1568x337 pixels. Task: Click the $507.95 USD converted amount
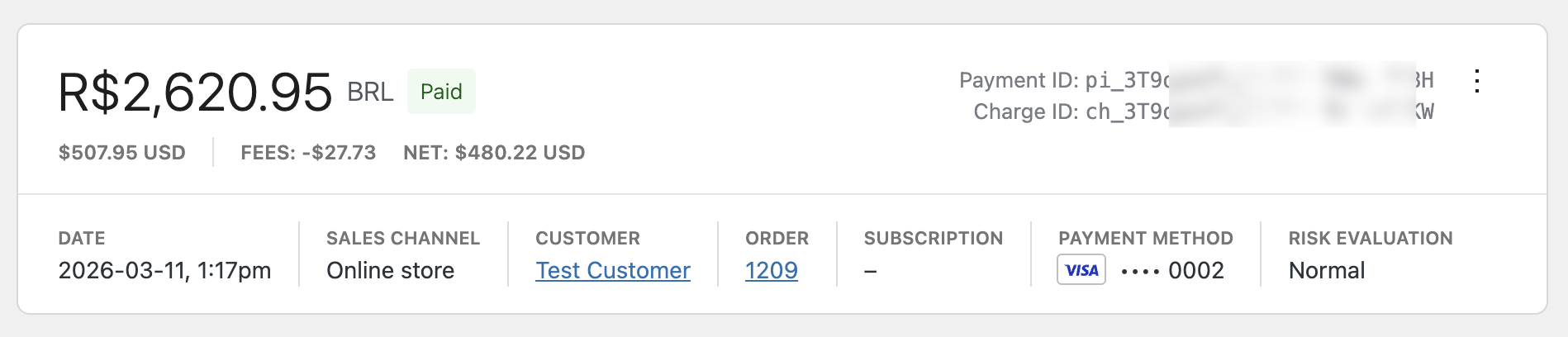coord(122,153)
